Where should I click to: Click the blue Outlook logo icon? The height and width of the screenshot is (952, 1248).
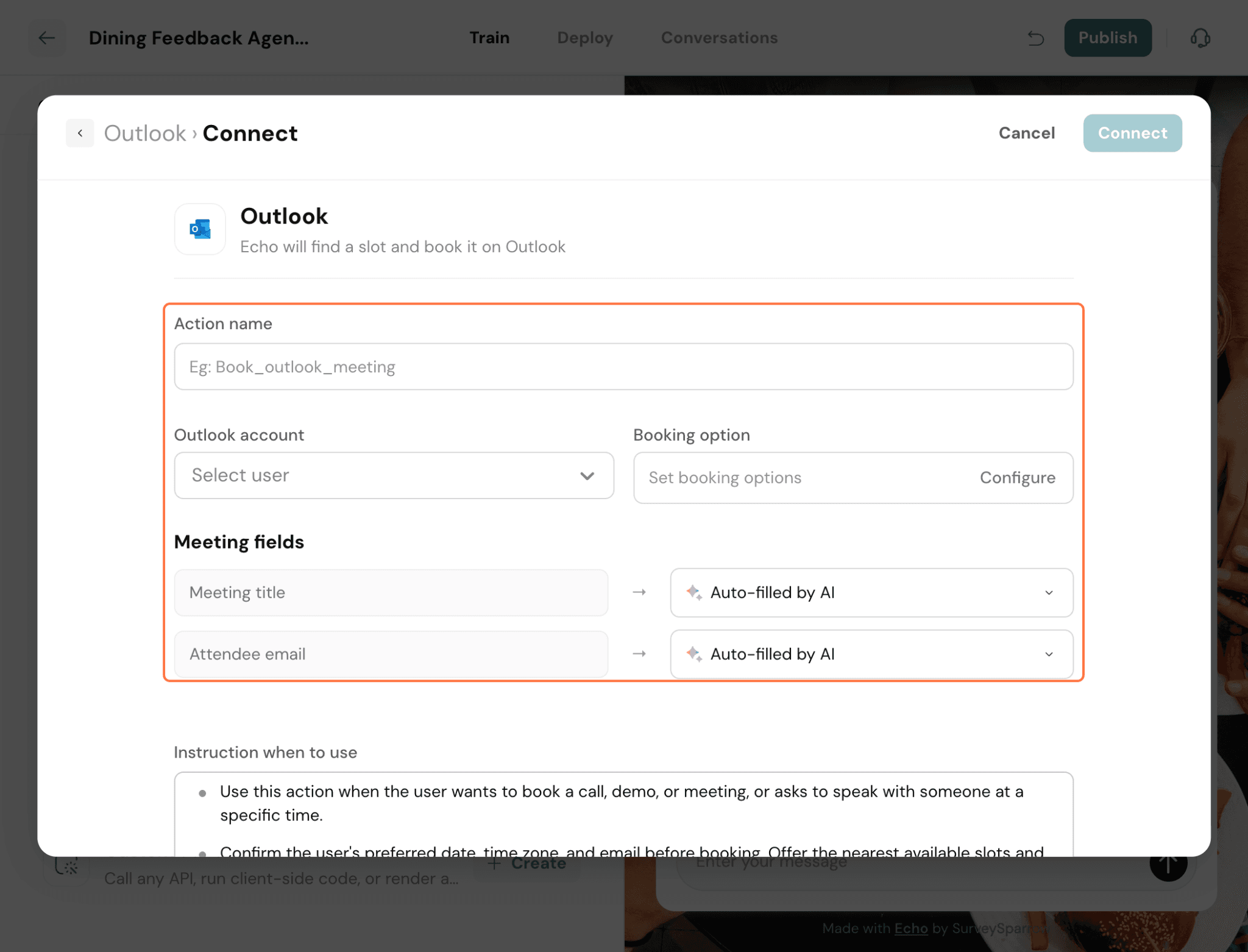[200, 229]
